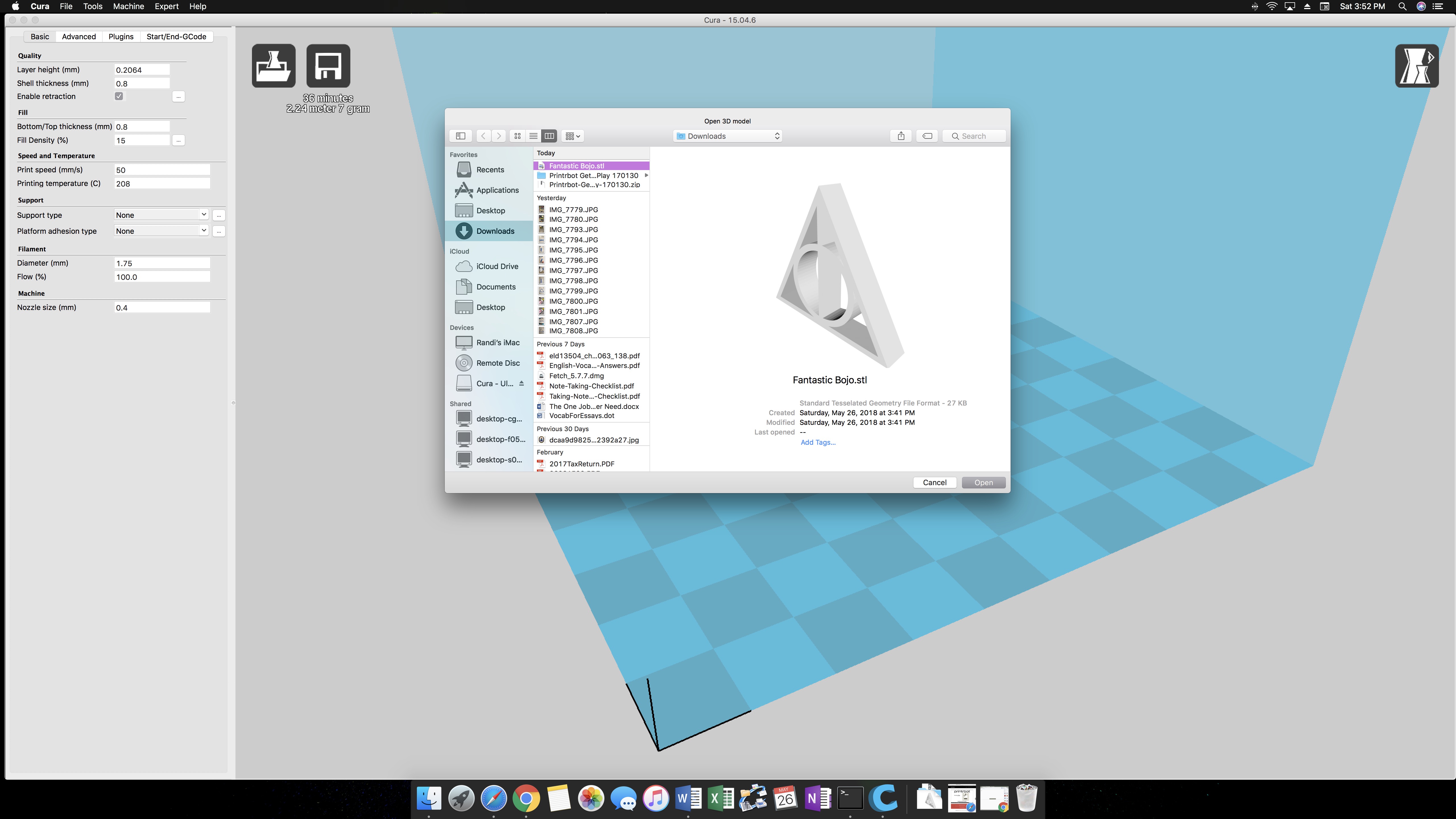
Task: Select Applications in the Favorites sidebar
Action: [489, 190]
